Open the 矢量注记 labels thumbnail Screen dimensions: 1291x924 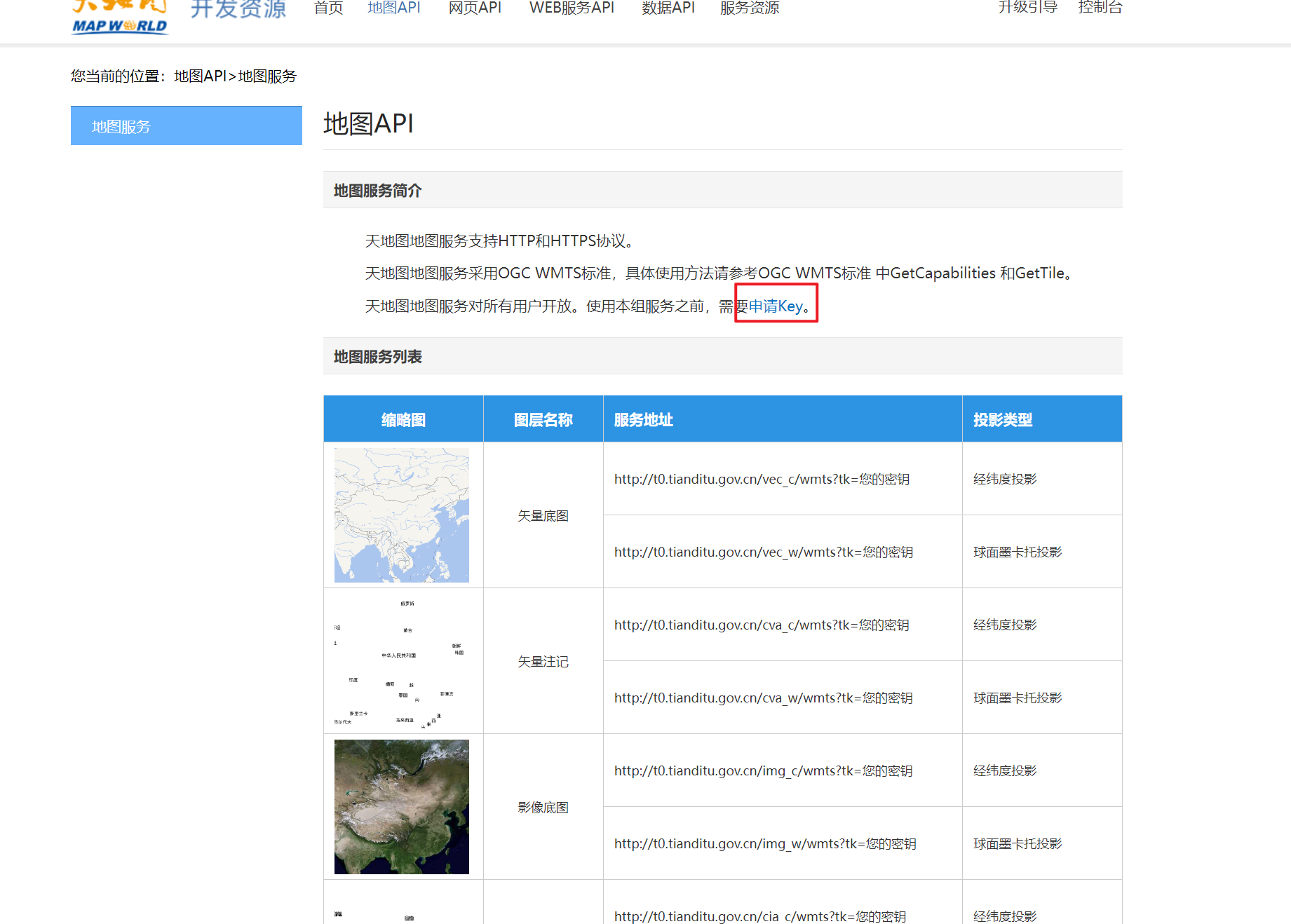(x=402, y=661)
